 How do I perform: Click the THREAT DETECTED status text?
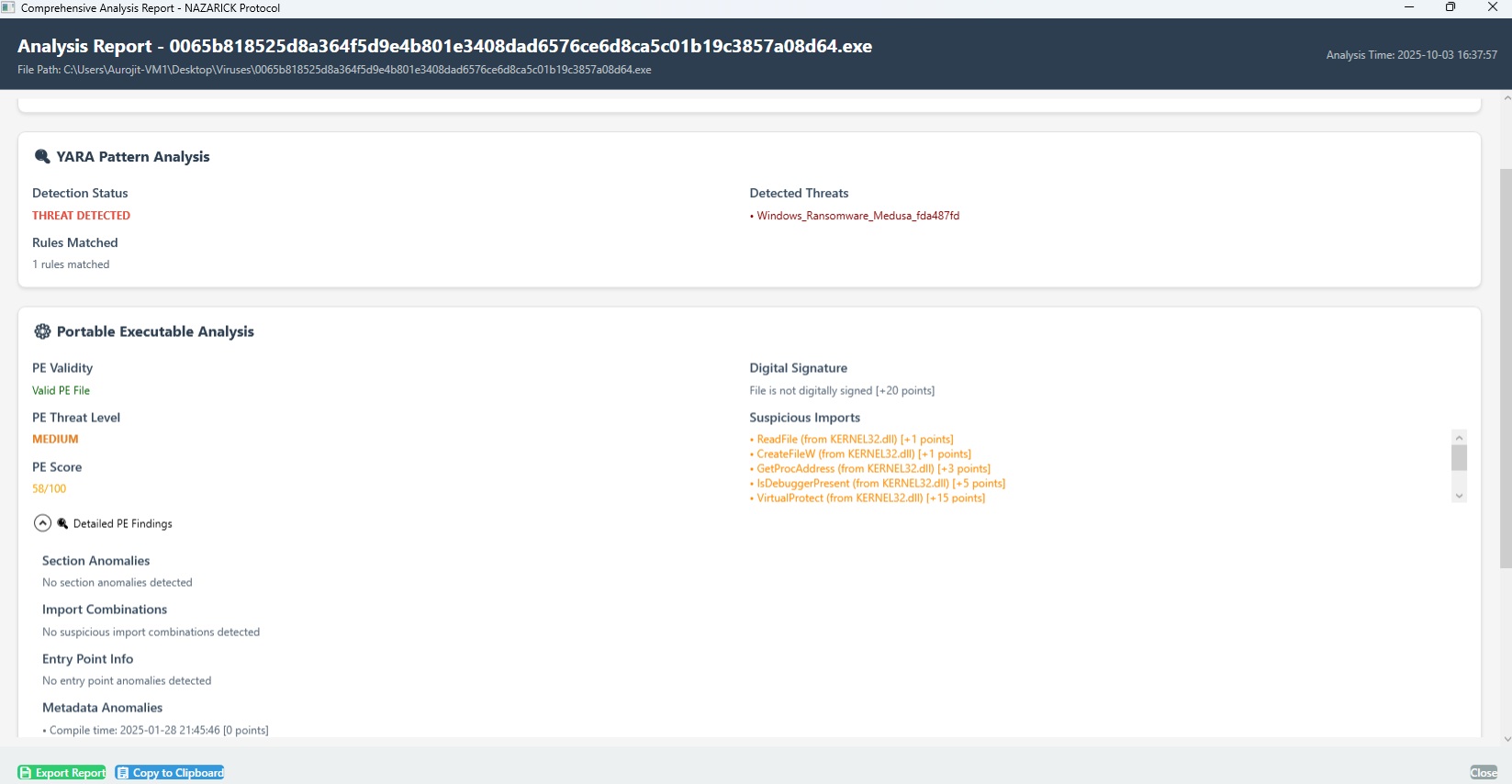81,216
